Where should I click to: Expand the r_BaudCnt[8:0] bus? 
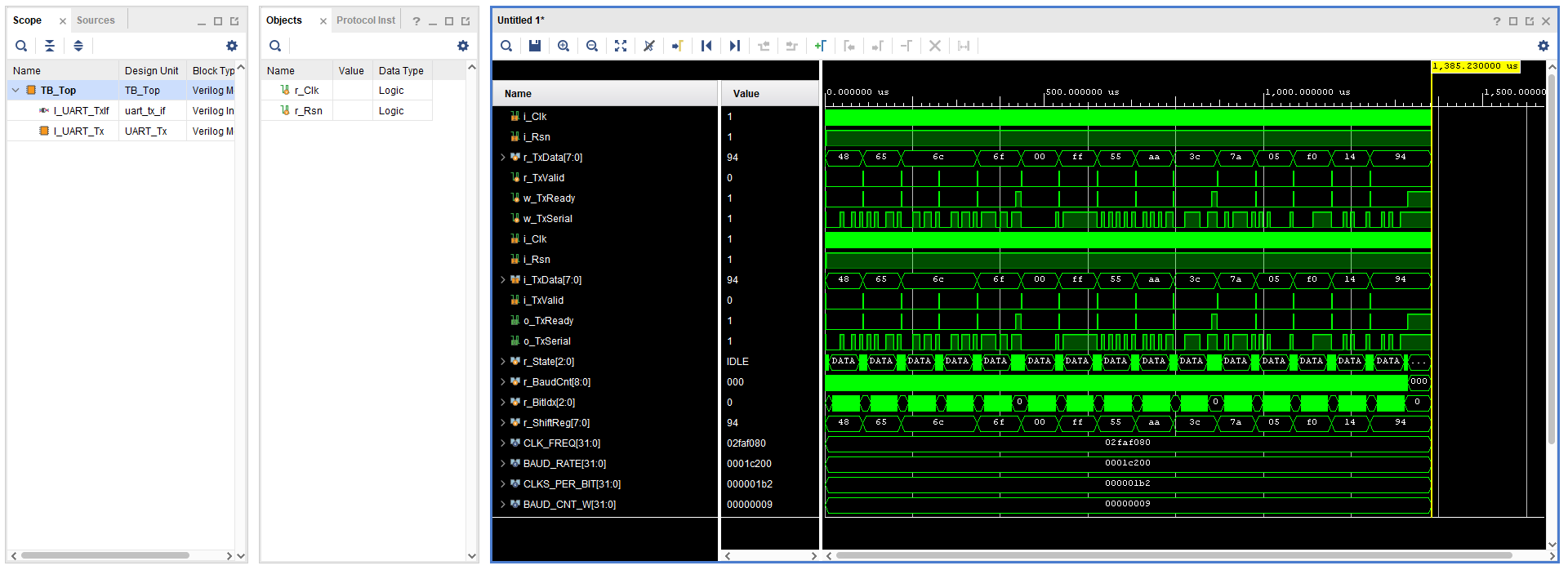click(503, 382)
